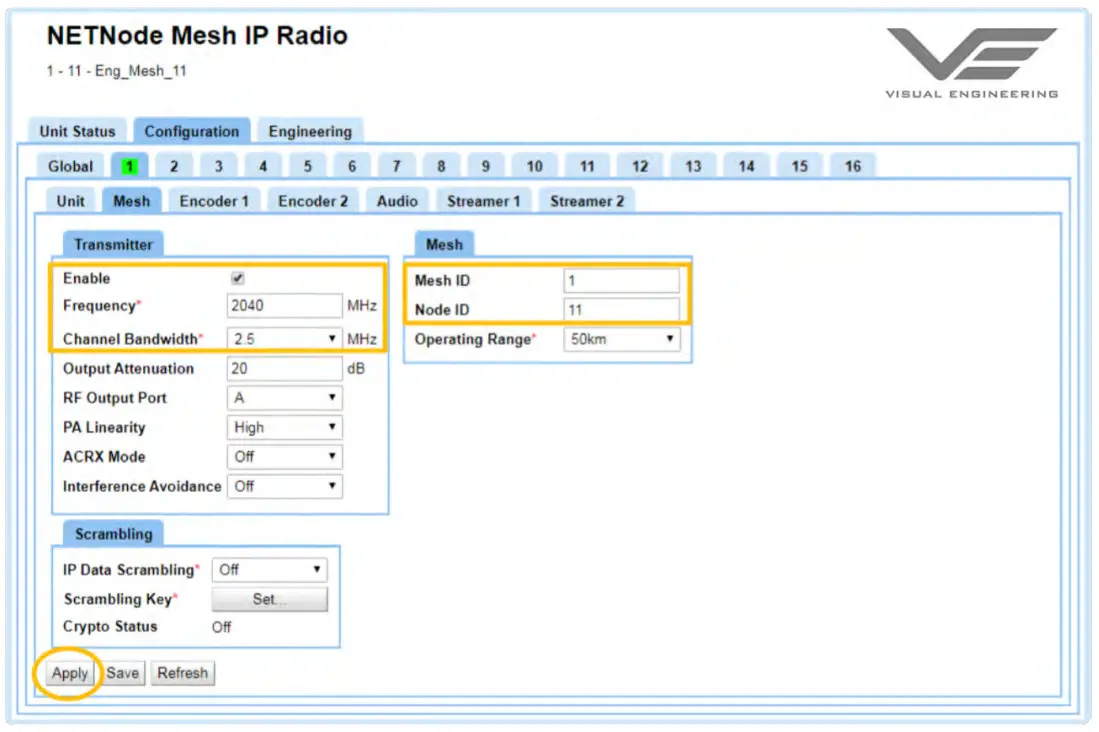
Task: Click the Frequency input field
Action: click(285, 306)
